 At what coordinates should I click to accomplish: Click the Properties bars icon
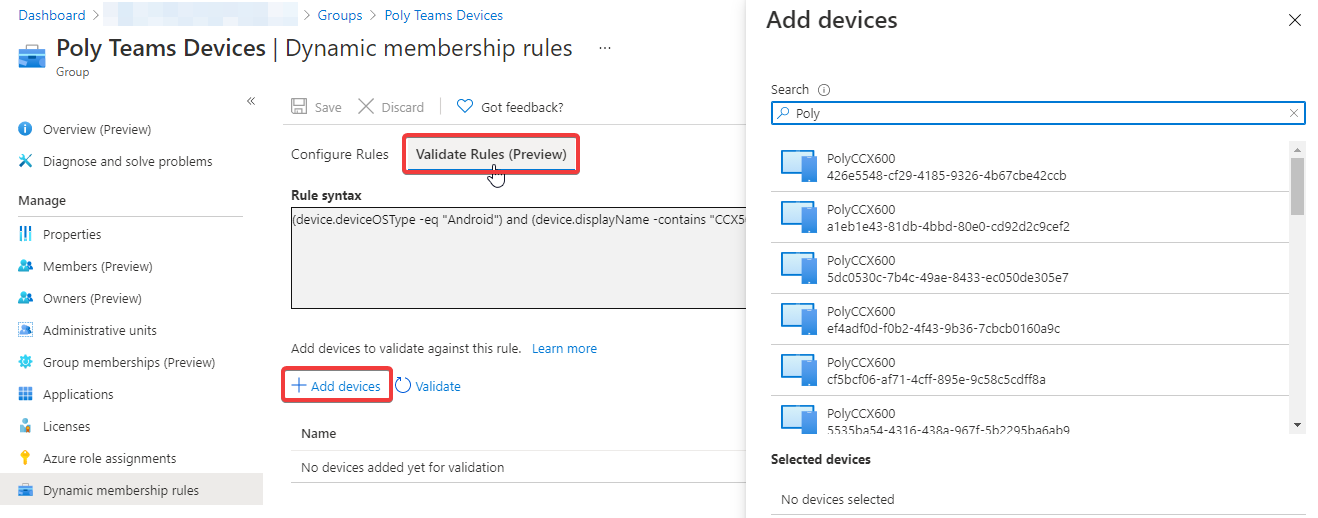tap(25, 234)
